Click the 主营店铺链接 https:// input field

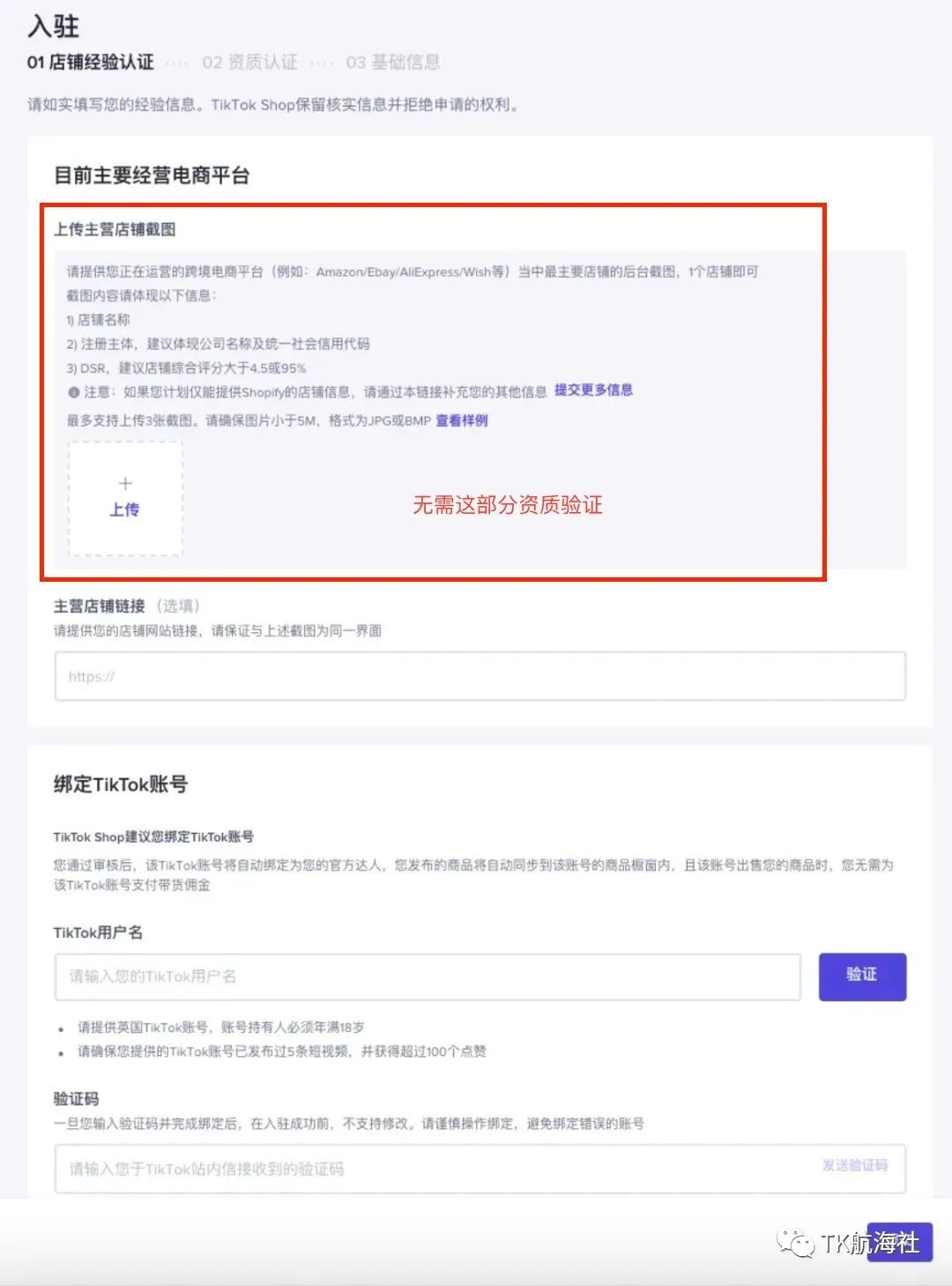[480, 676]
